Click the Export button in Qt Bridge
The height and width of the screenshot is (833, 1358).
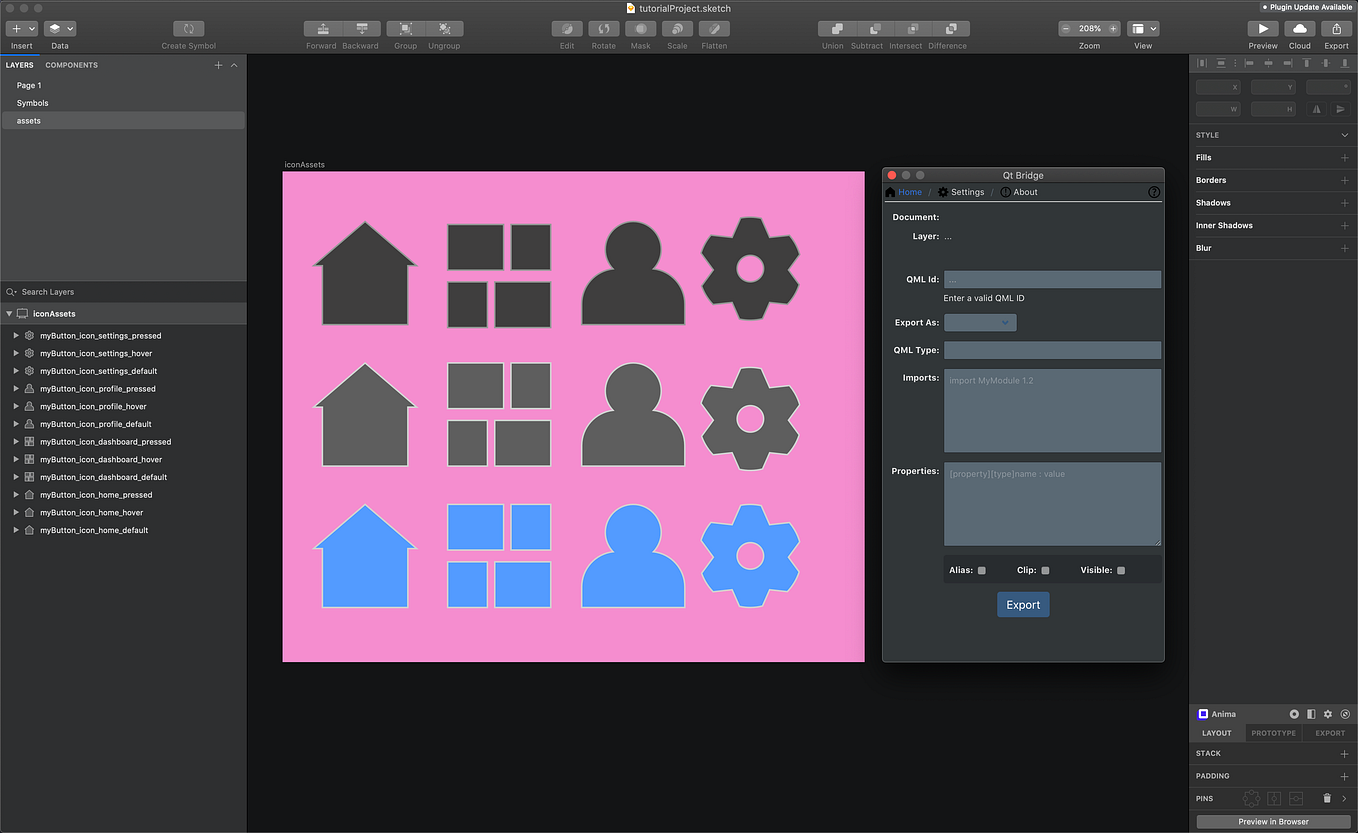pos(1022,604)
